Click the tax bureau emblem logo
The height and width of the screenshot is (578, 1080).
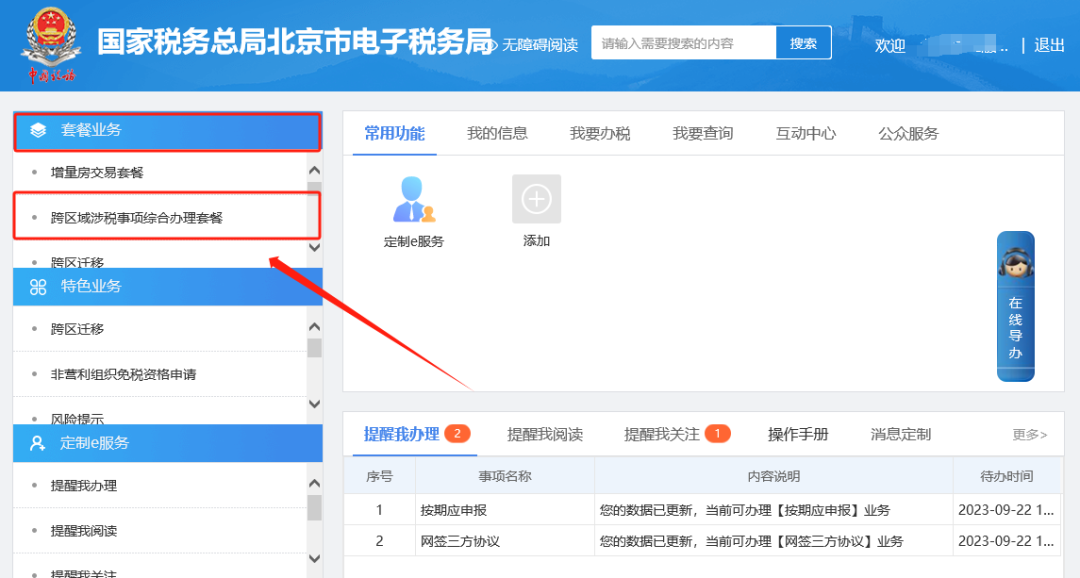[x=50, y=42]
